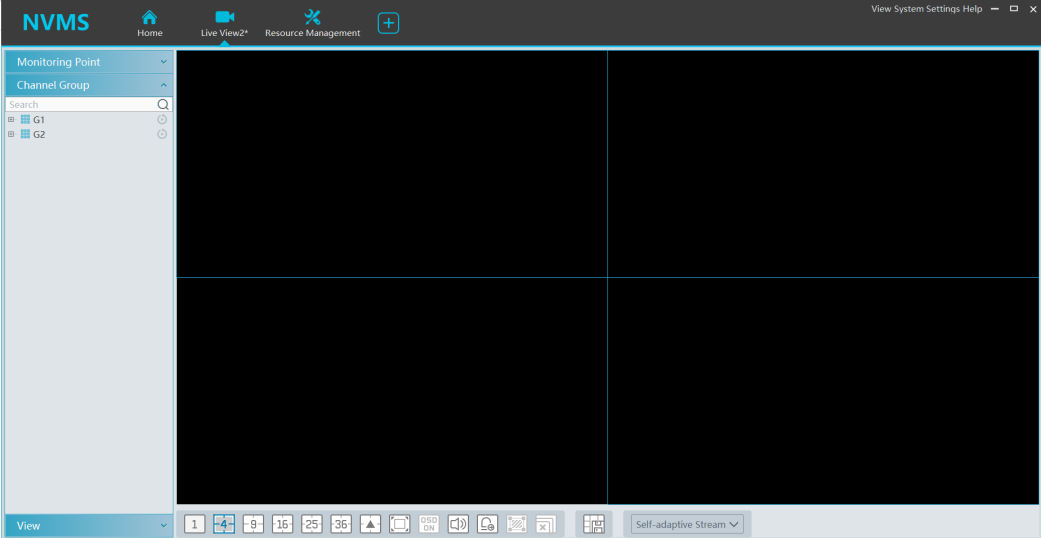Toggle the OSD ON display

[429, 524]
